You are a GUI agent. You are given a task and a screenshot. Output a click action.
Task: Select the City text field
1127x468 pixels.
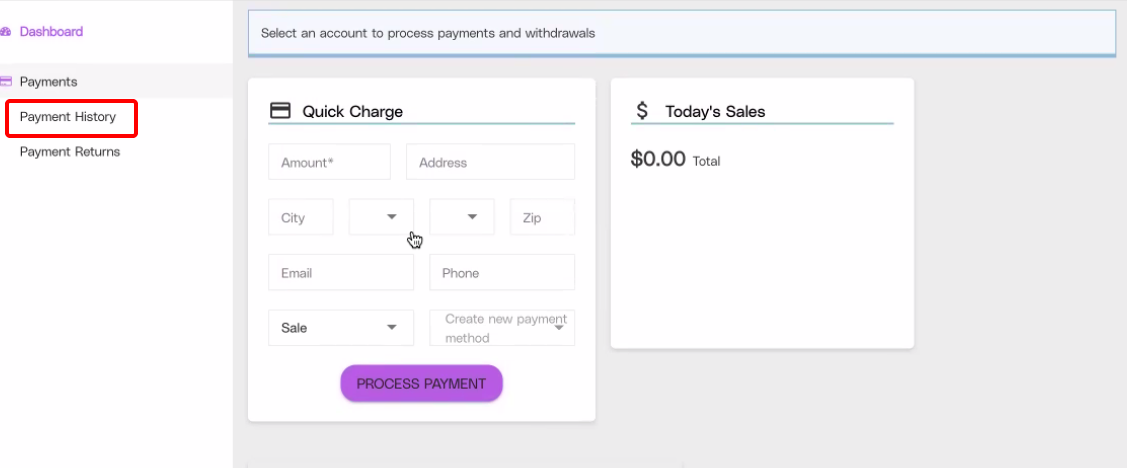300,217
